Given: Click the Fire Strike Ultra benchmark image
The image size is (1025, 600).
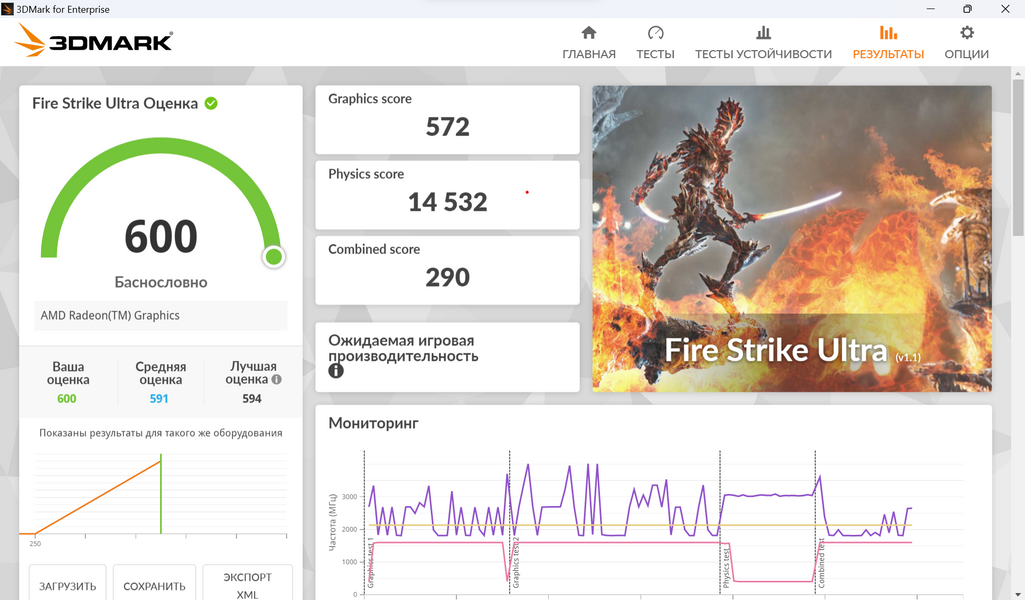Looking at the screenshot, I should pyautogui.click(x=791, y=238).
